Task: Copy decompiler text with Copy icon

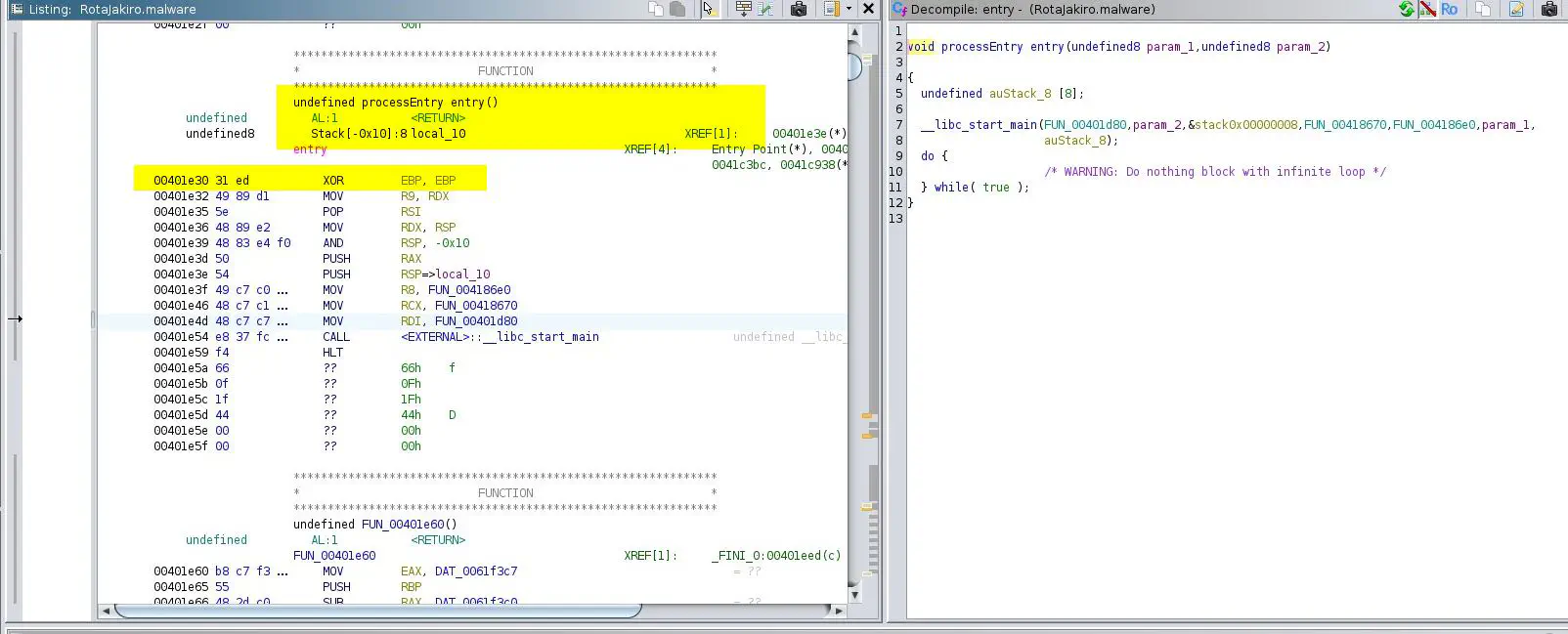Action: [x=1483, y=9]
